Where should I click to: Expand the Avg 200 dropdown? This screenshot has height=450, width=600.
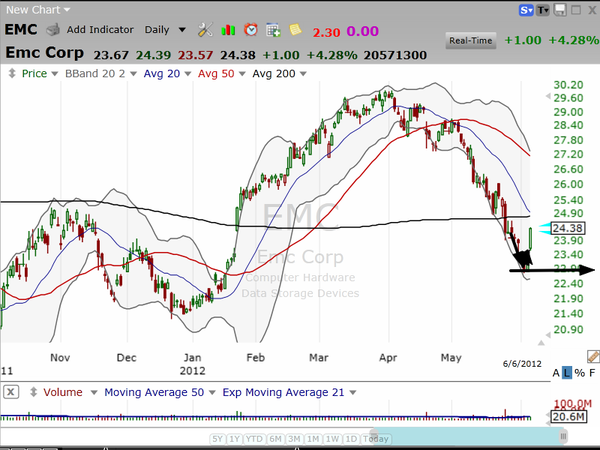(x=303, y=73)
